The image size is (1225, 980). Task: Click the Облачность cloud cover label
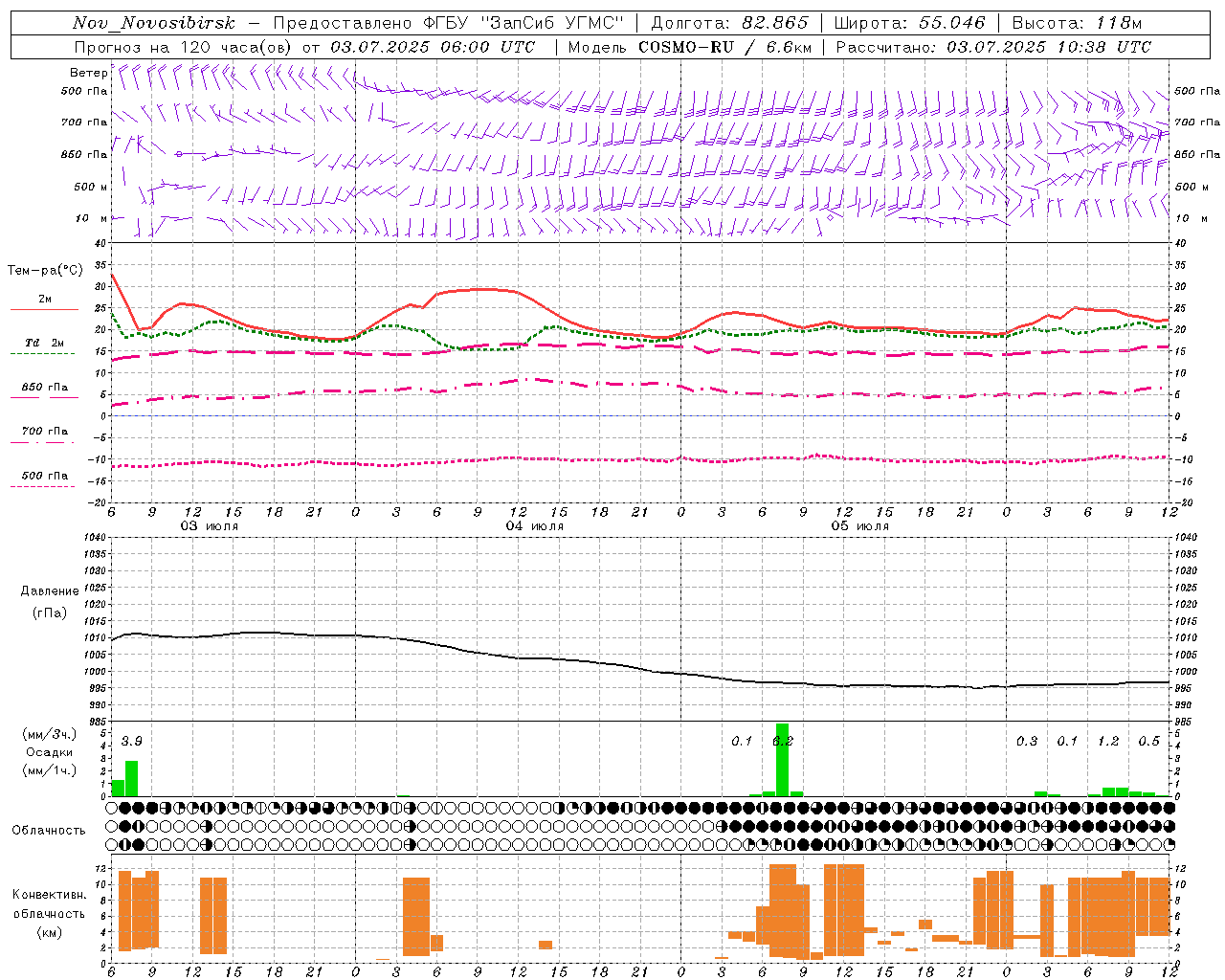[49, 831]
